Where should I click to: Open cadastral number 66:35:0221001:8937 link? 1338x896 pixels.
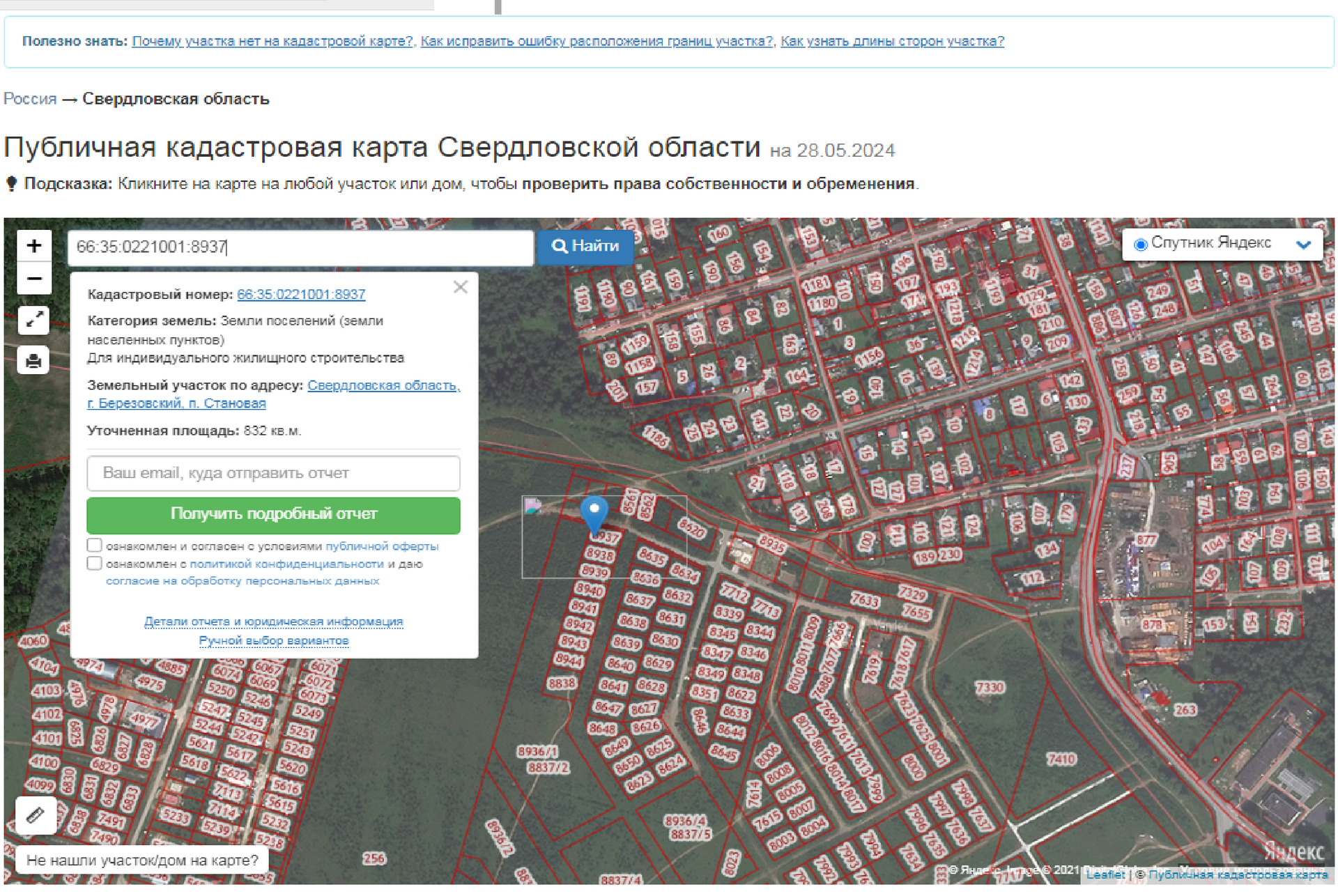[x=301, y=295]
